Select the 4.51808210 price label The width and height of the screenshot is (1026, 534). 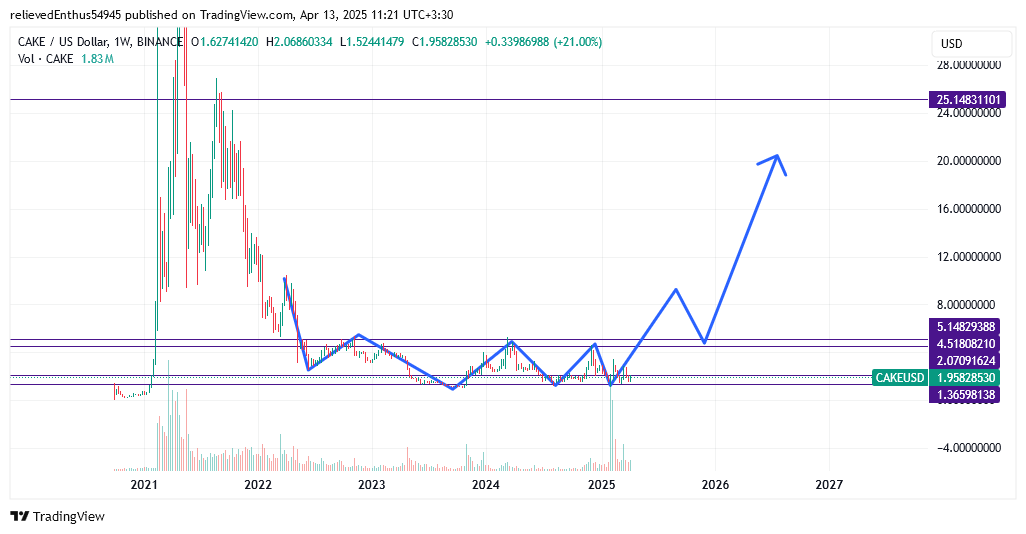tap(964, 344)
